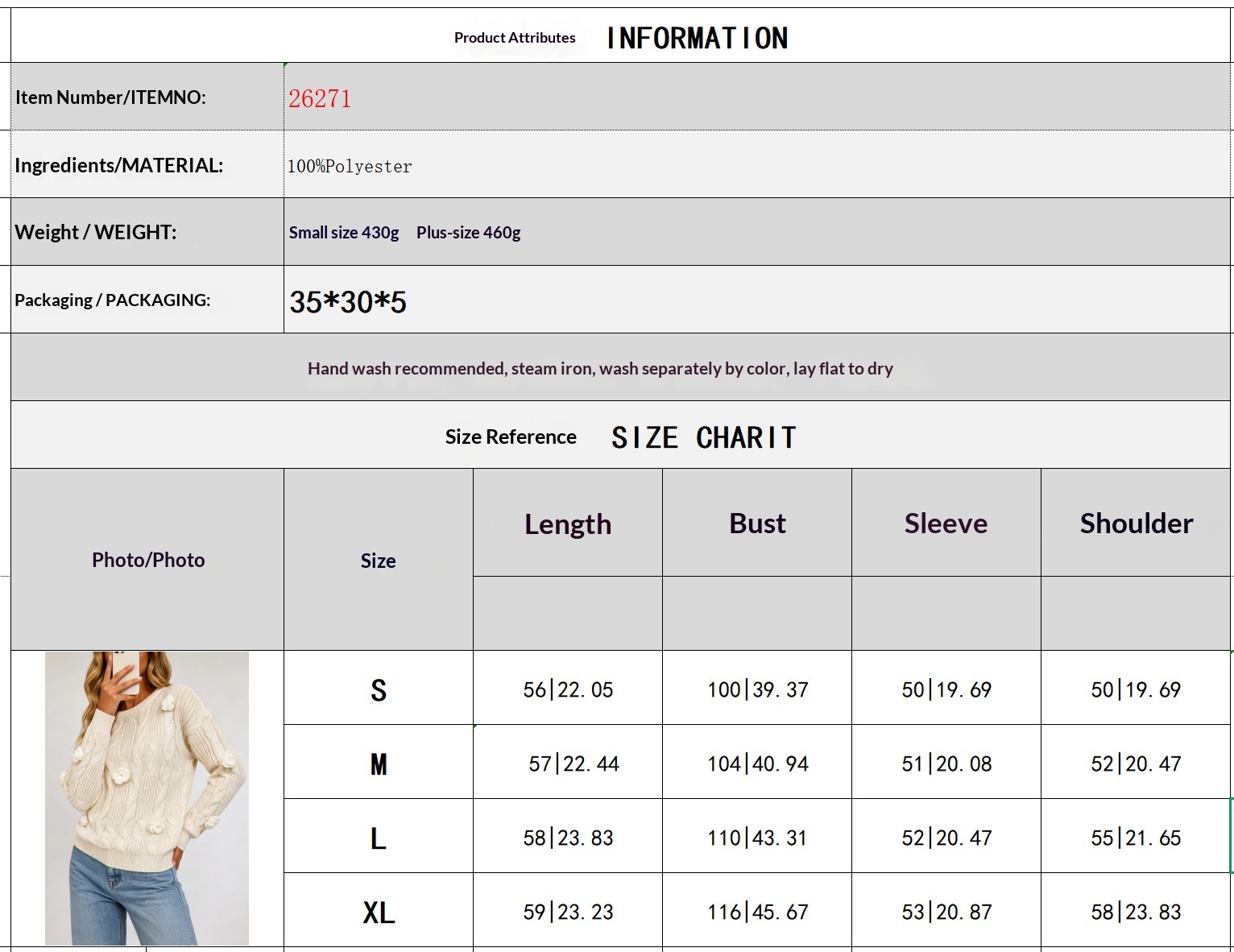This screenshot has height=952, width=1234.
Task: Click the 100%Polyester material cell
Action: 756,164
